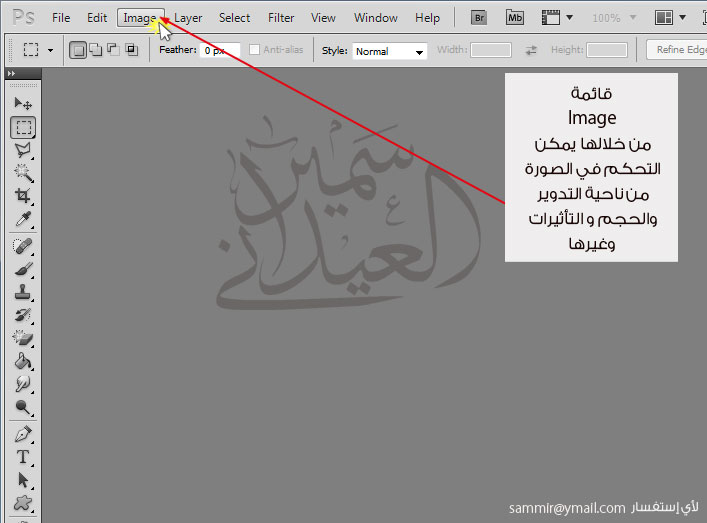Image resolution: width=707 pixels, height=523 pixels.
Task: Click the Photoshop Ps logo
Action: click(x=23, y=18)
